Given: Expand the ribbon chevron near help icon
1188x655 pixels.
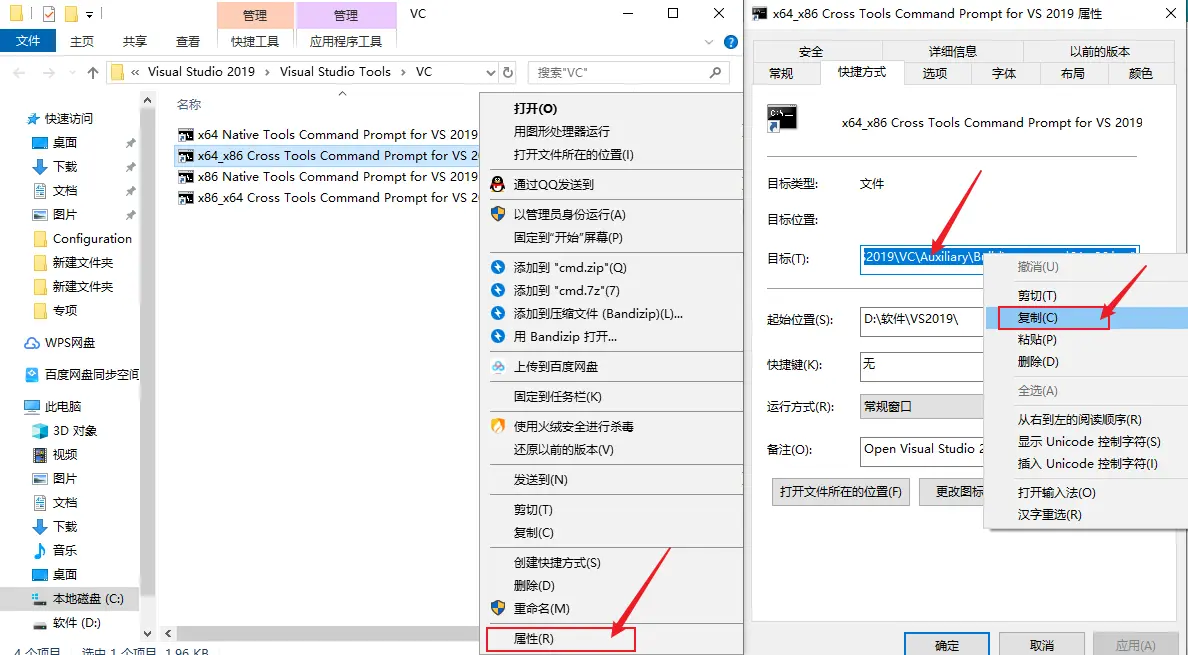Looking at the screenshot, I should pyautogui.click(x=709, y=42).
